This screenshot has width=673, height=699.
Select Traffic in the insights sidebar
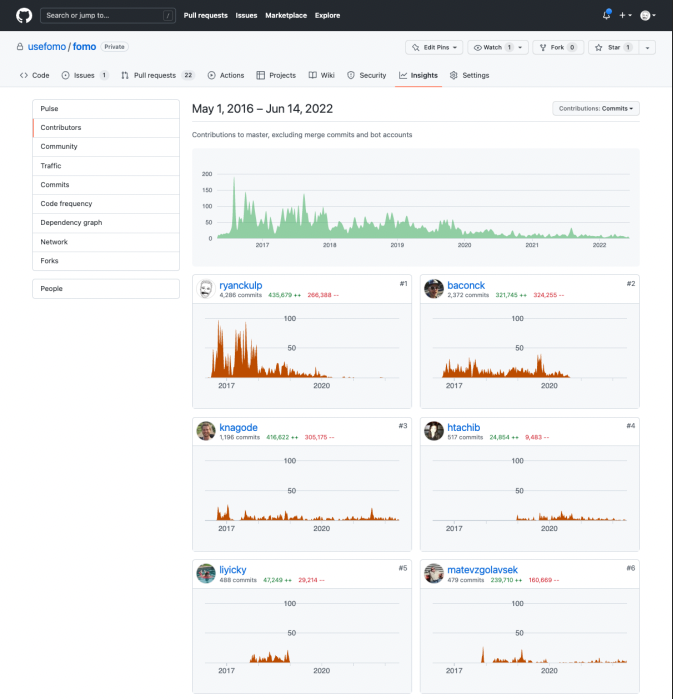(106, 166)
